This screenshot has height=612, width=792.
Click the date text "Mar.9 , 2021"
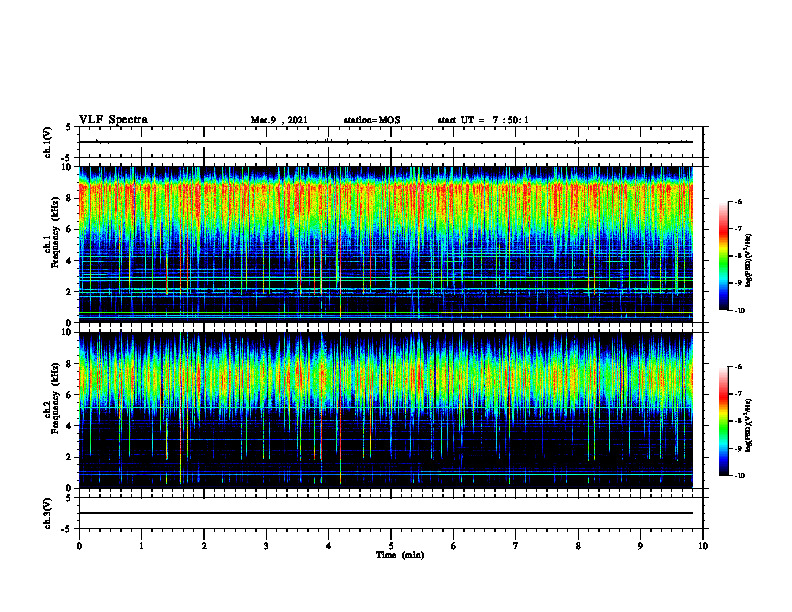click(x=279, y=120)
